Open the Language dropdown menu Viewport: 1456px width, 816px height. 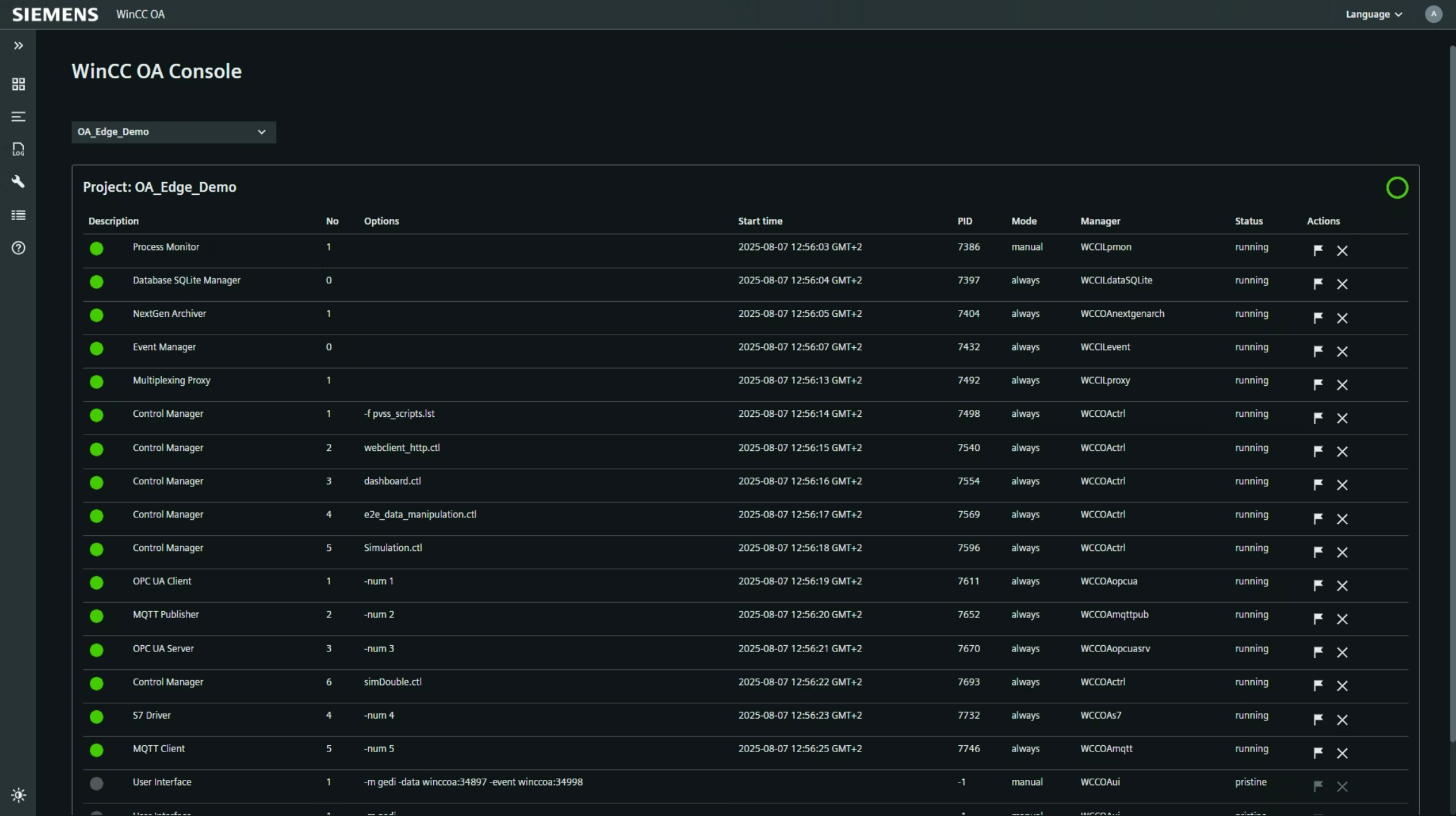point(1374,15)
